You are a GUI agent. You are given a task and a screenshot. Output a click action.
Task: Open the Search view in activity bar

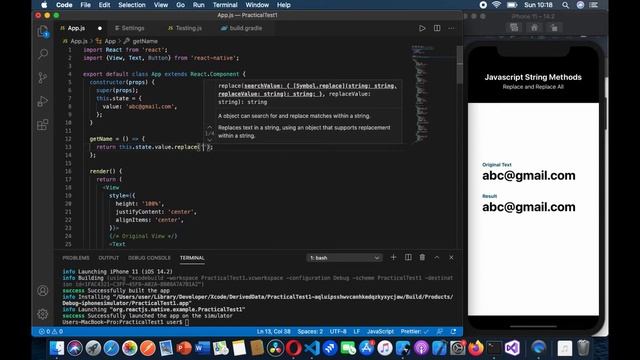tap(42, 54)
